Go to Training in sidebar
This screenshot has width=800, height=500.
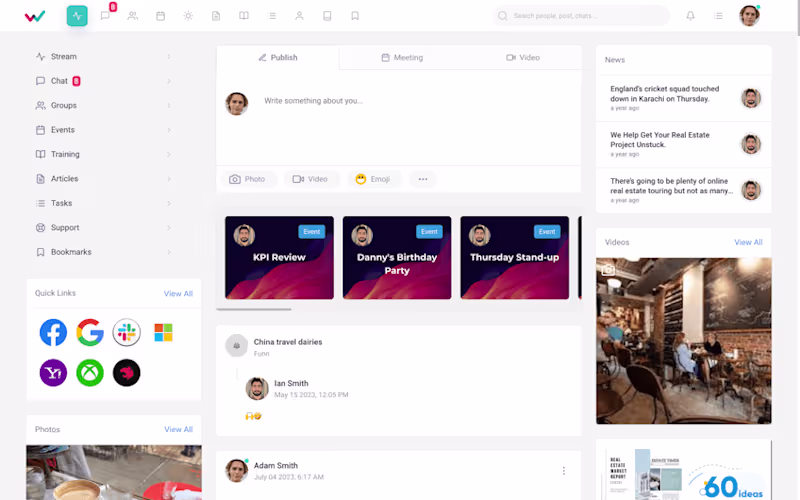pyautogui.click(x=65, y=155)
